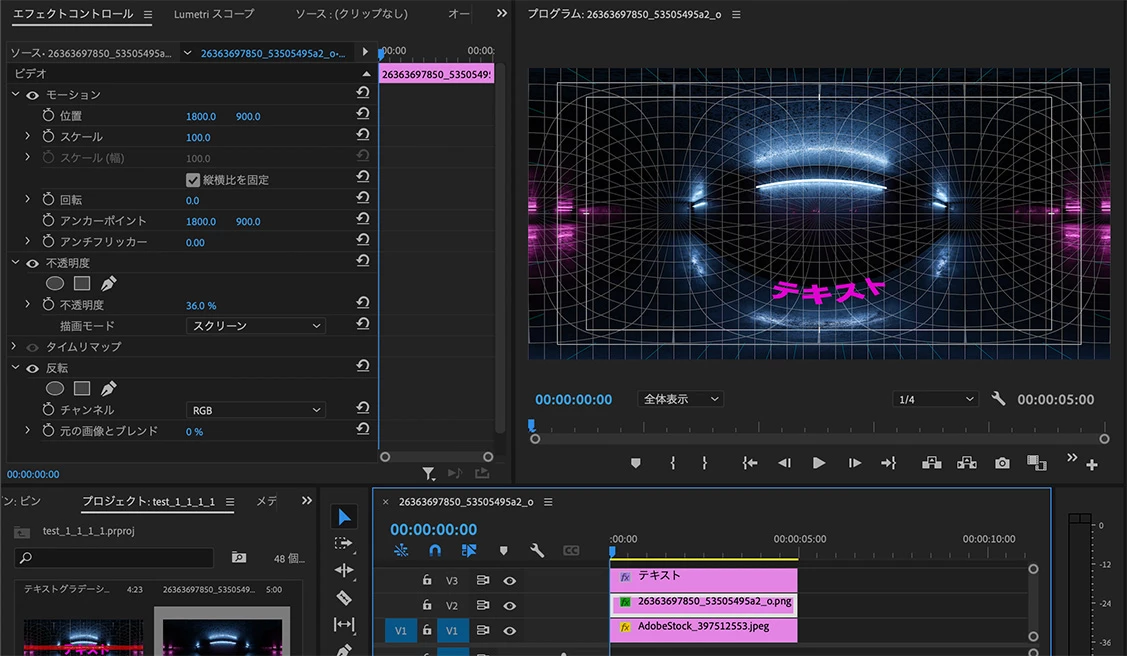
Task: Go to In point
Action: click(750, 463)
